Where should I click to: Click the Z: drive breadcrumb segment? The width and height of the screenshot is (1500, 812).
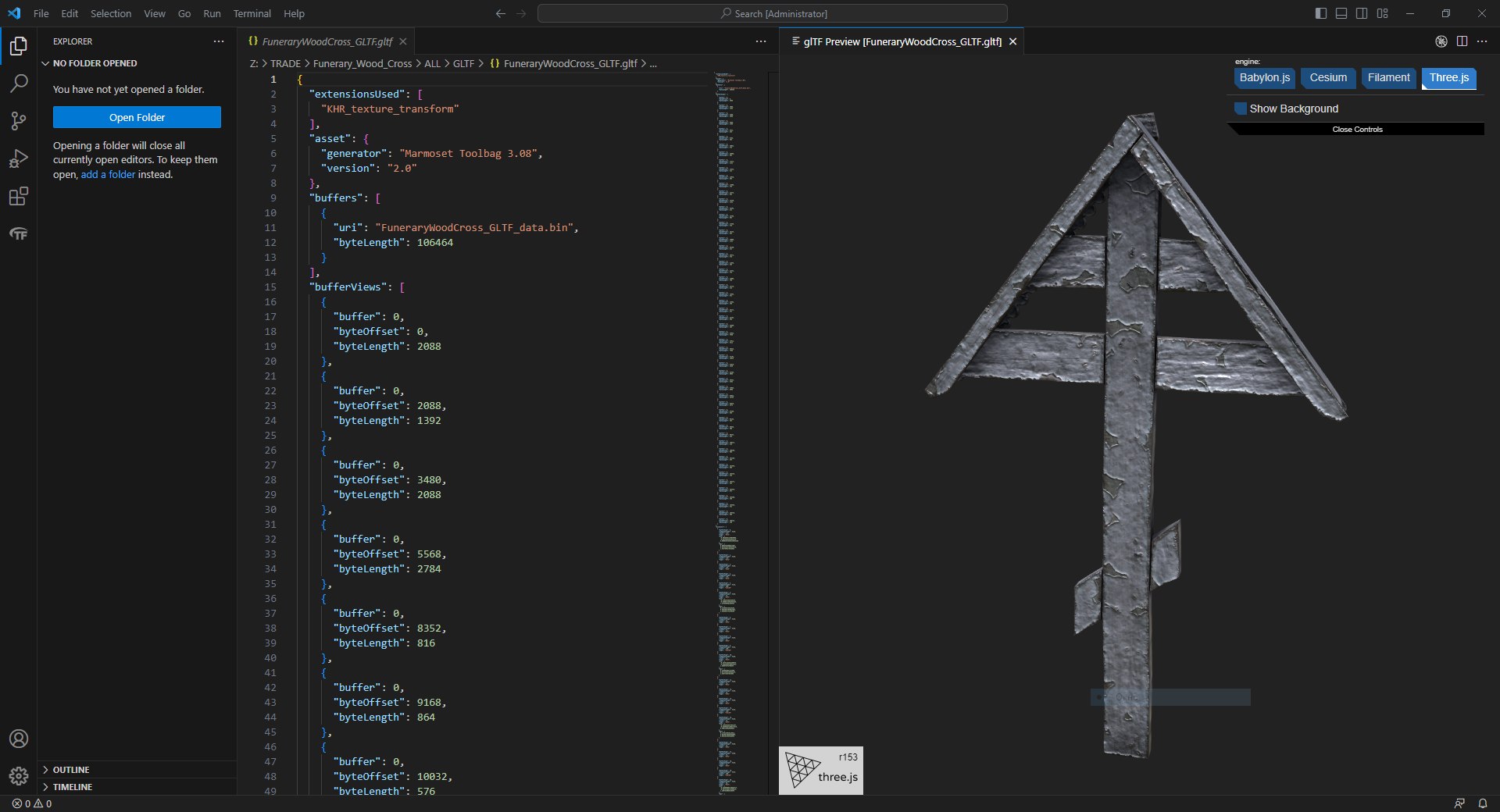pos(254,63)
